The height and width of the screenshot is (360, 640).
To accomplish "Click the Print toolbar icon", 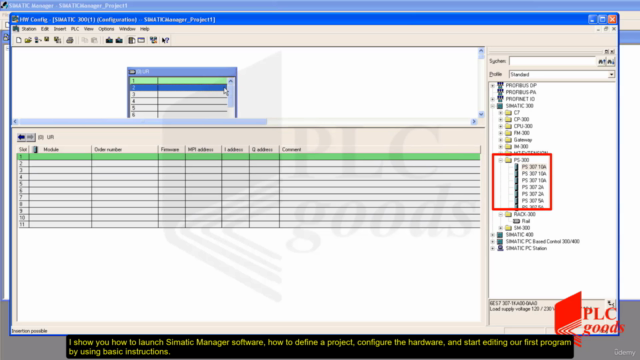I will point(70,40).
